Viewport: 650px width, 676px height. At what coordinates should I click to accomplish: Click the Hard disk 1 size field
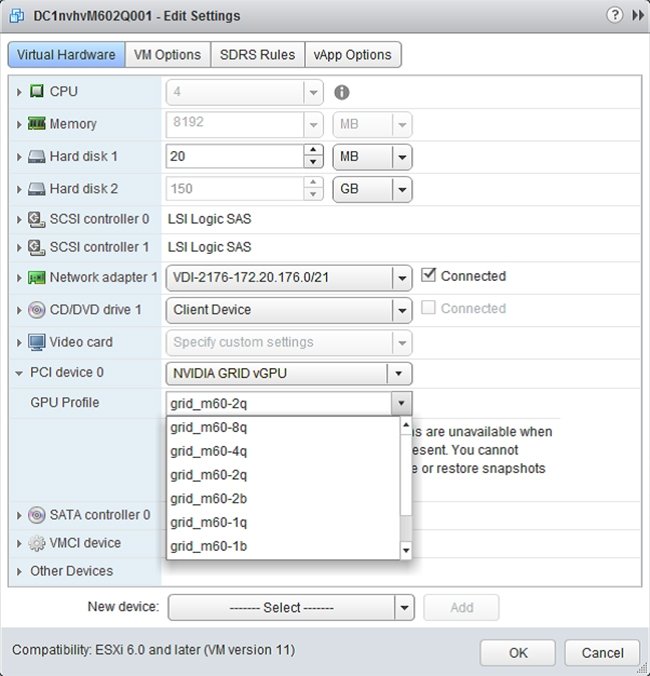(x=233, y=157)
